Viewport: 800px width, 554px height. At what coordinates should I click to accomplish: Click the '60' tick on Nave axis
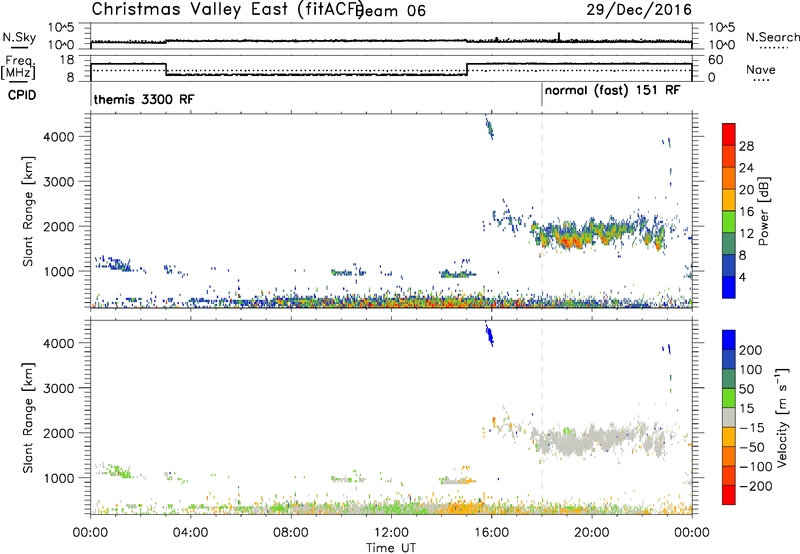(x=716, y=60)
